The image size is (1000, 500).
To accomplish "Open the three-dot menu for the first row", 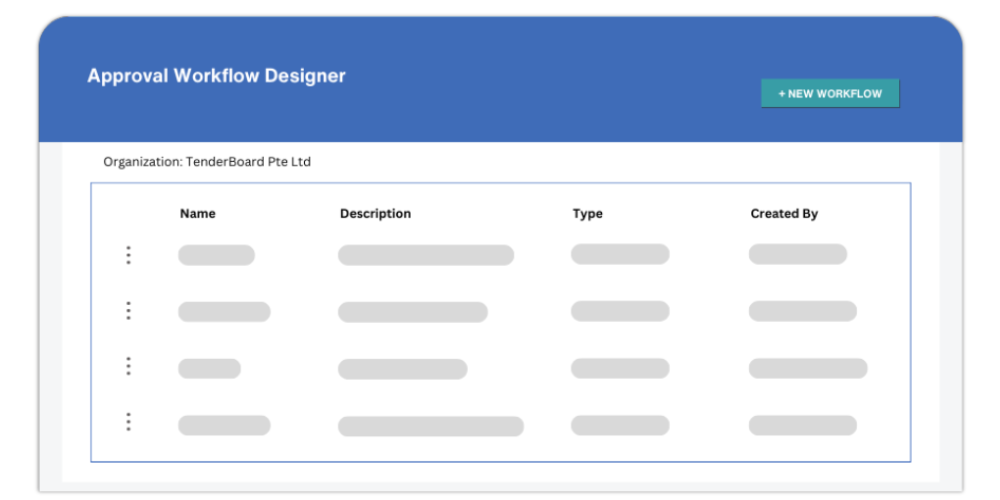I will click(x=128, y=255).
